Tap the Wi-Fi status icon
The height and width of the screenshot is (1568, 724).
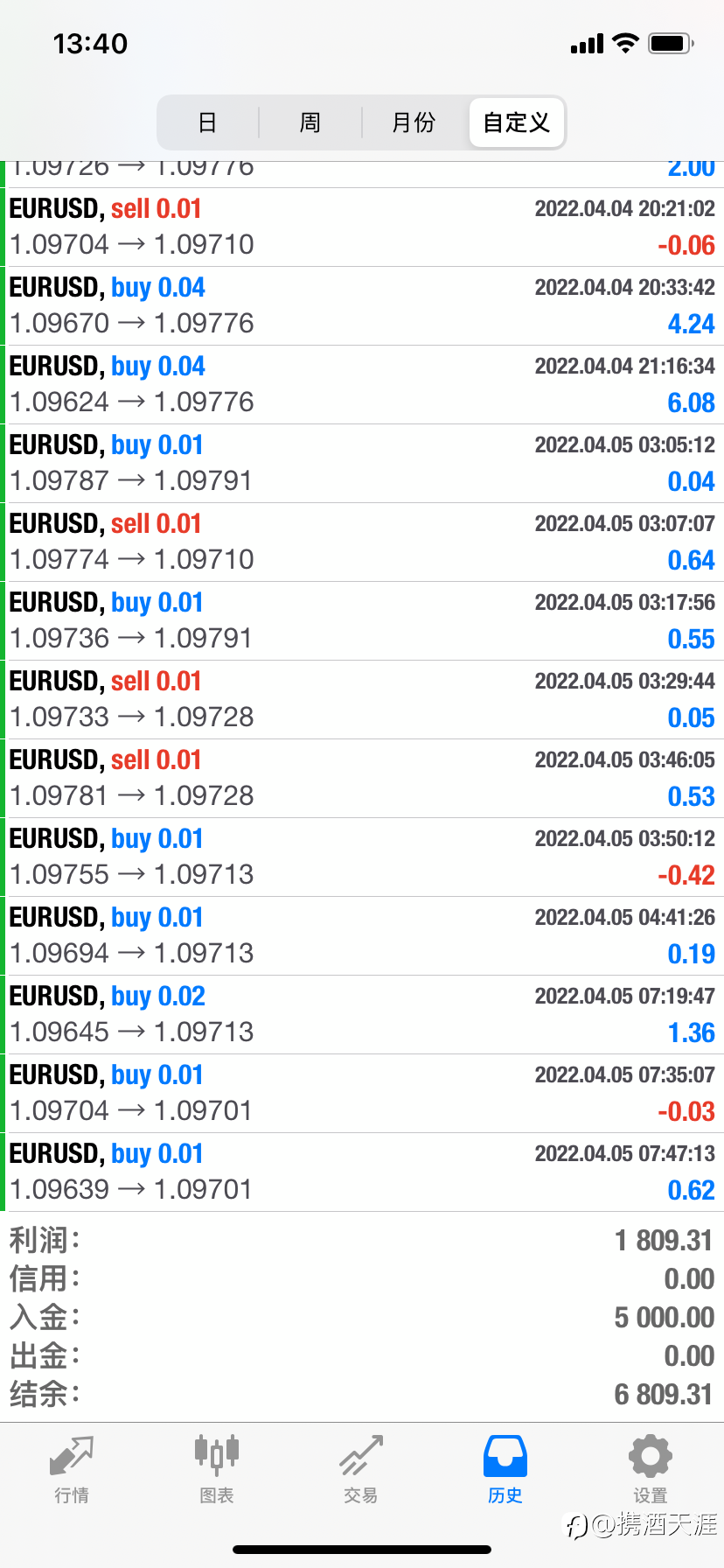coord(625,43)
